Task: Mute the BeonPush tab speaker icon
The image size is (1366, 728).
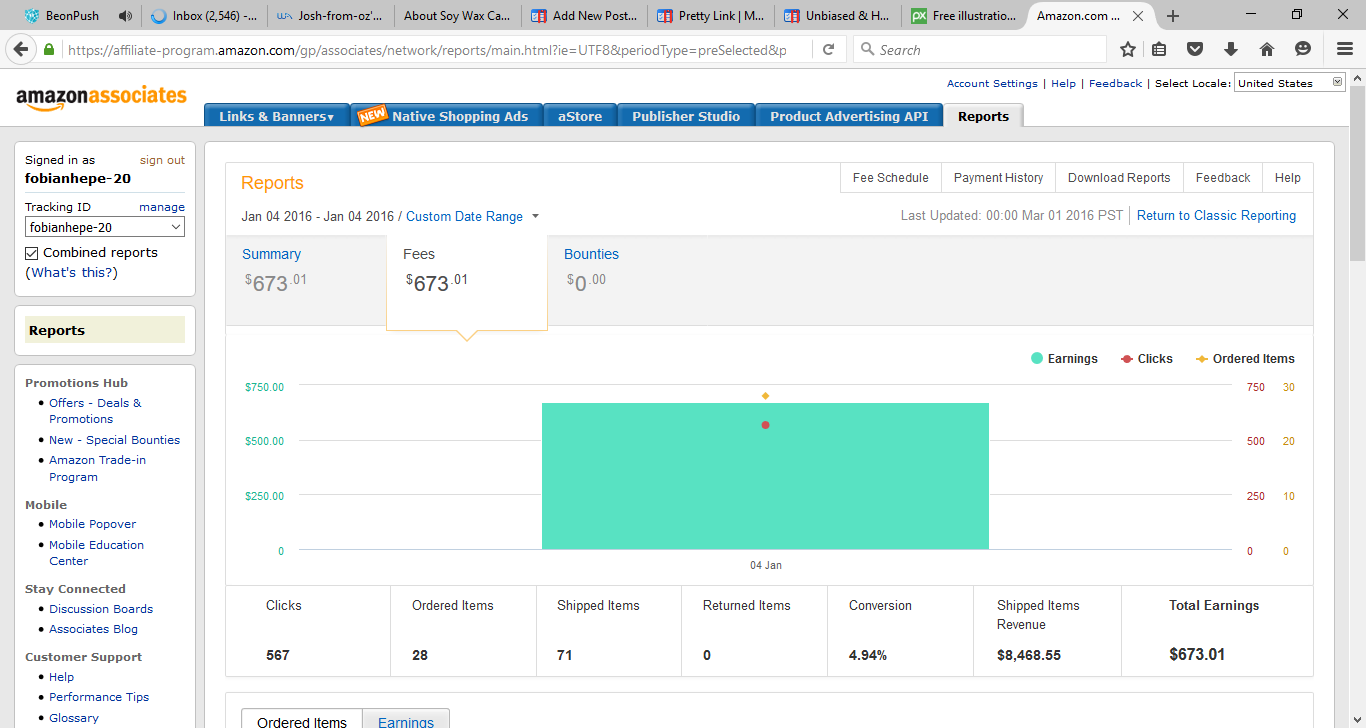Action: pyautogui.click(x=125, y=16)
